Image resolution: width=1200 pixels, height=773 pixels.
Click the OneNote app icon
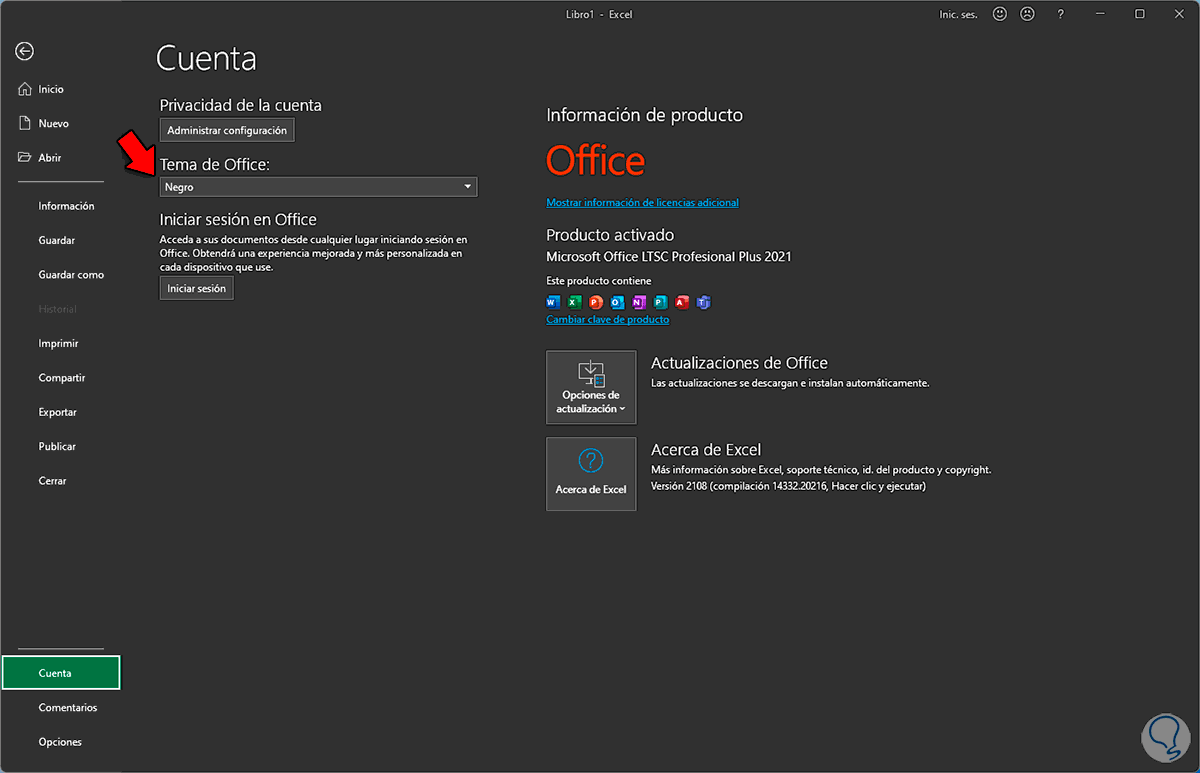tap(639, 302)
